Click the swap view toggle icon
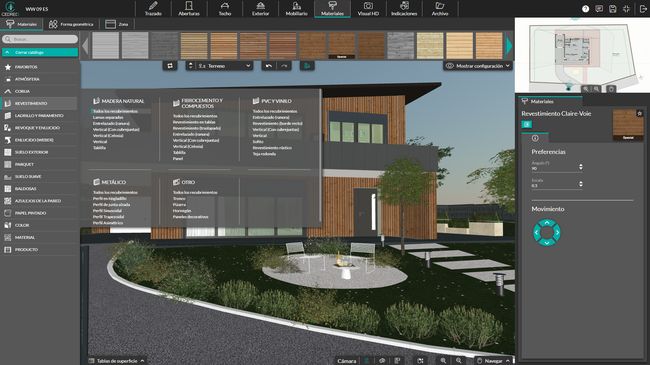The image size is (650, 365). [x=170, y=66]
